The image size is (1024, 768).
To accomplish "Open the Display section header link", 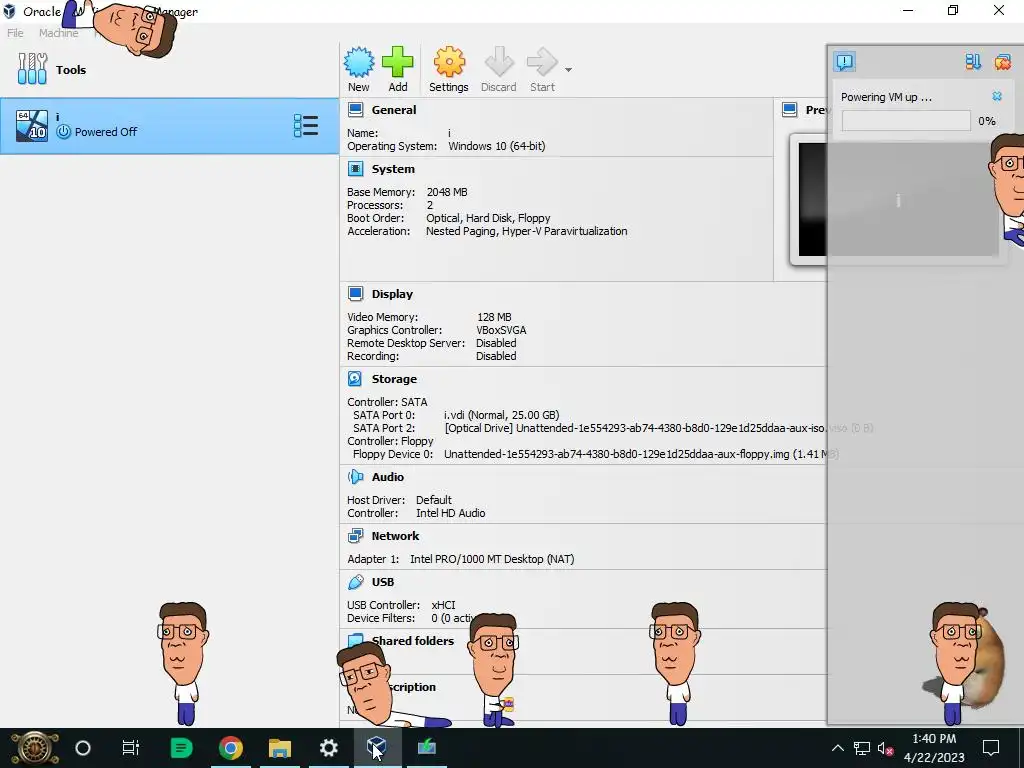I will point(392,294).
